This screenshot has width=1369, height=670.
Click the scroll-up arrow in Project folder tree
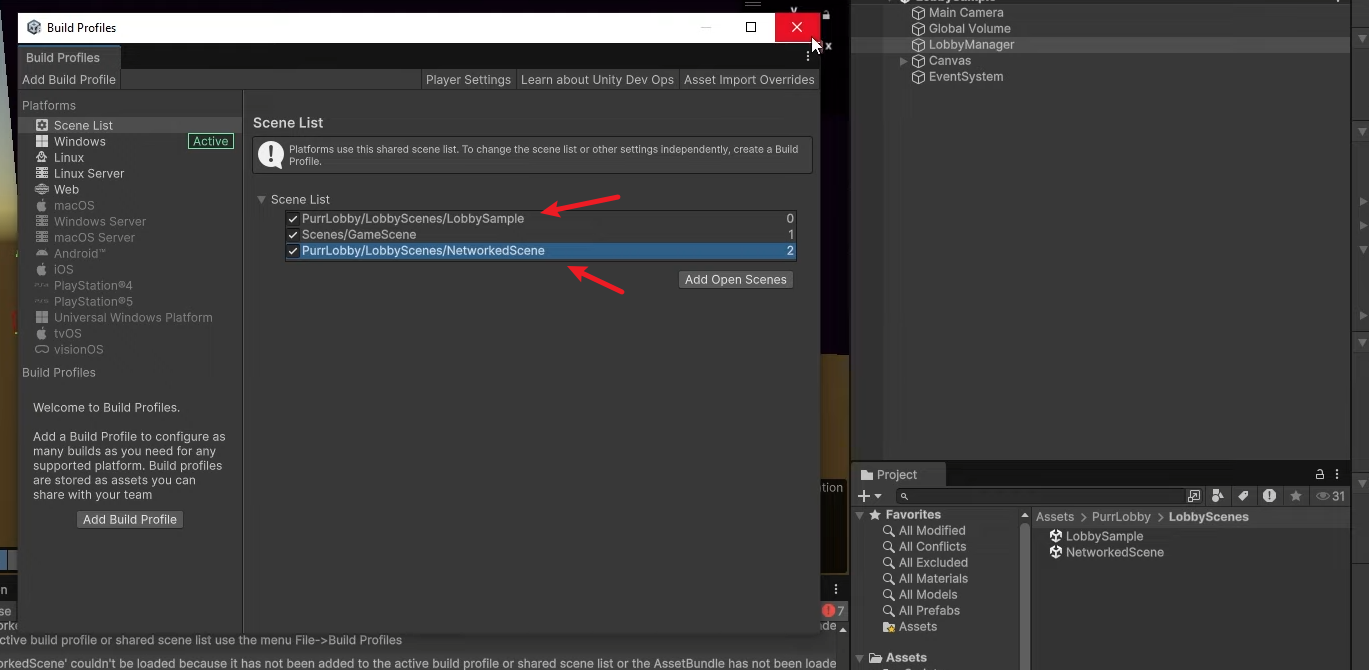pyautogui.click(x=1024, y=516)
